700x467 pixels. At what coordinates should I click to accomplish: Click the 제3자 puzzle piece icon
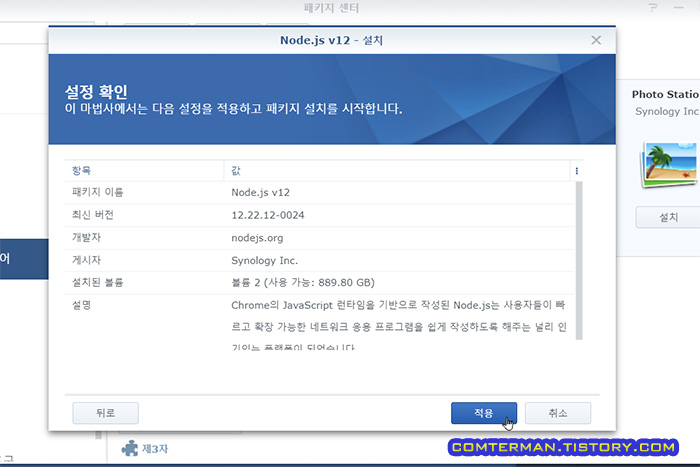click(129, 448)
